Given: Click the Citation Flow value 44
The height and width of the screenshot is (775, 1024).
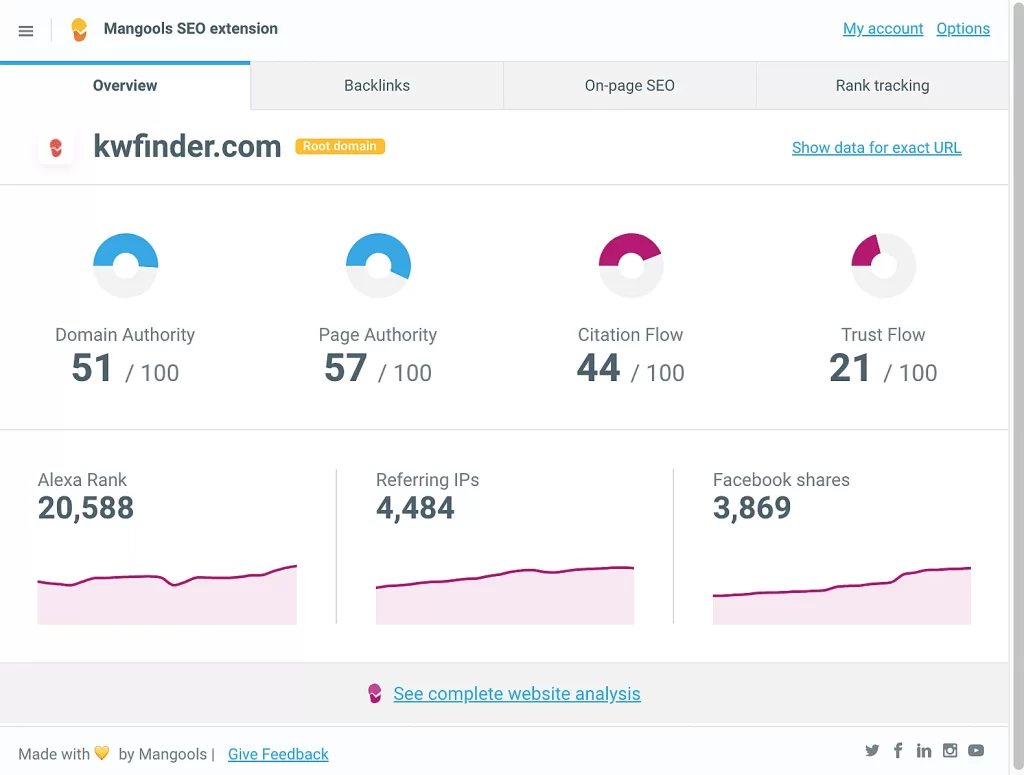Looking at the screenshot, I should click(x=598, y=368).
